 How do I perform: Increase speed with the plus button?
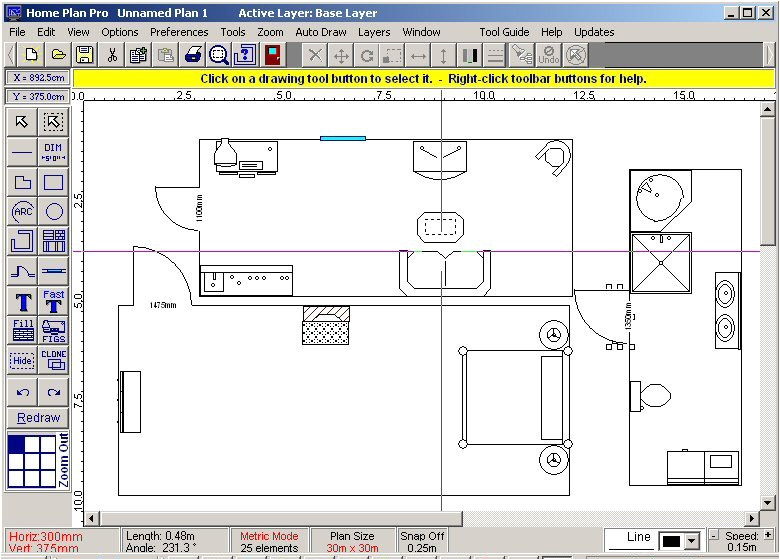pyautogui.click(x=768, y=536)
